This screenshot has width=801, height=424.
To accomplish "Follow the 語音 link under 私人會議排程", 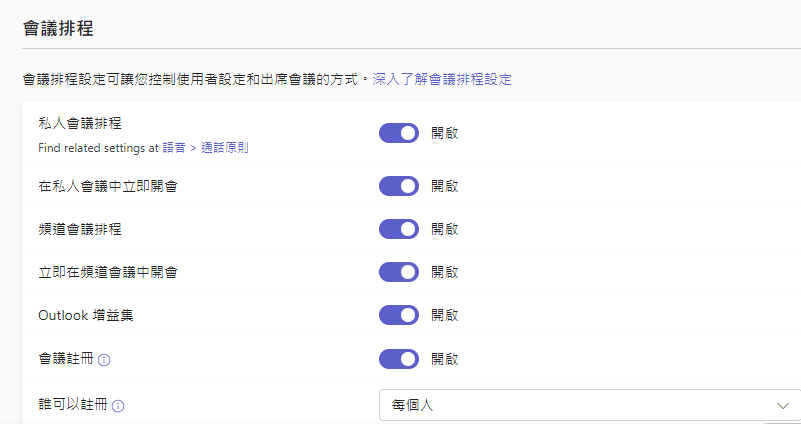I will (174, 148).
